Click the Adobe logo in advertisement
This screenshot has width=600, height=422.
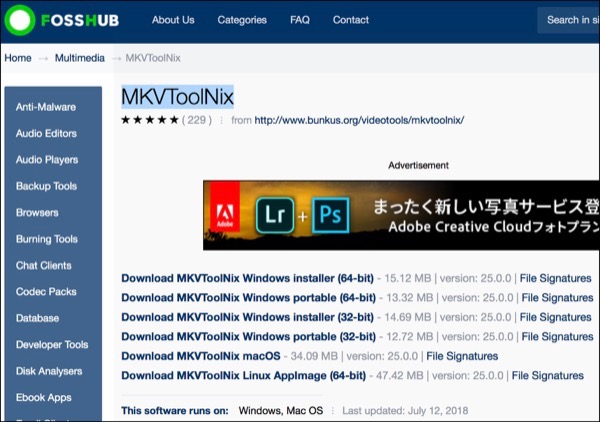click(225, 207)
